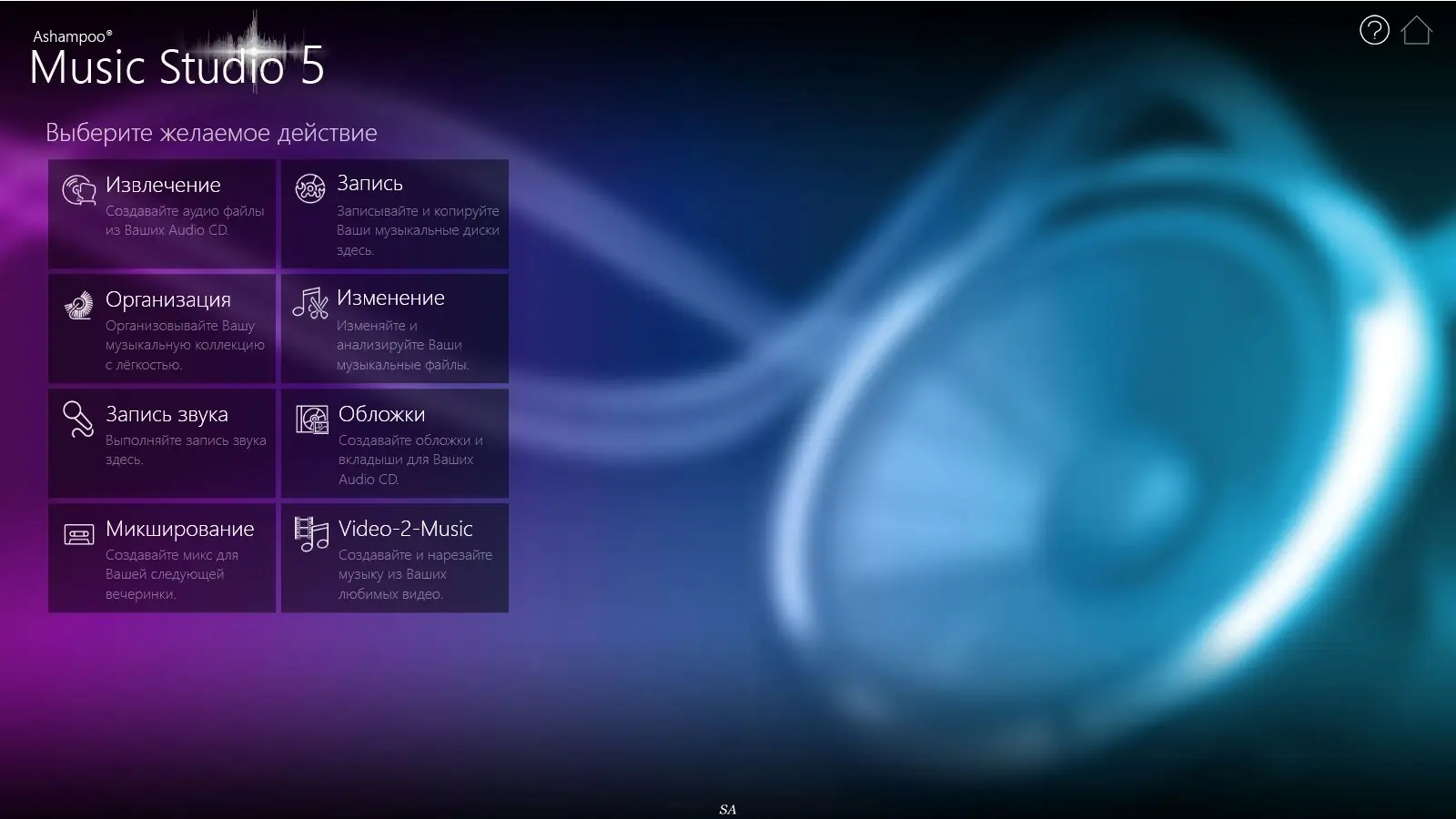This screenshot has width=1456, height=819.
Task: Select the Организация title
Action: click(168, 299)
